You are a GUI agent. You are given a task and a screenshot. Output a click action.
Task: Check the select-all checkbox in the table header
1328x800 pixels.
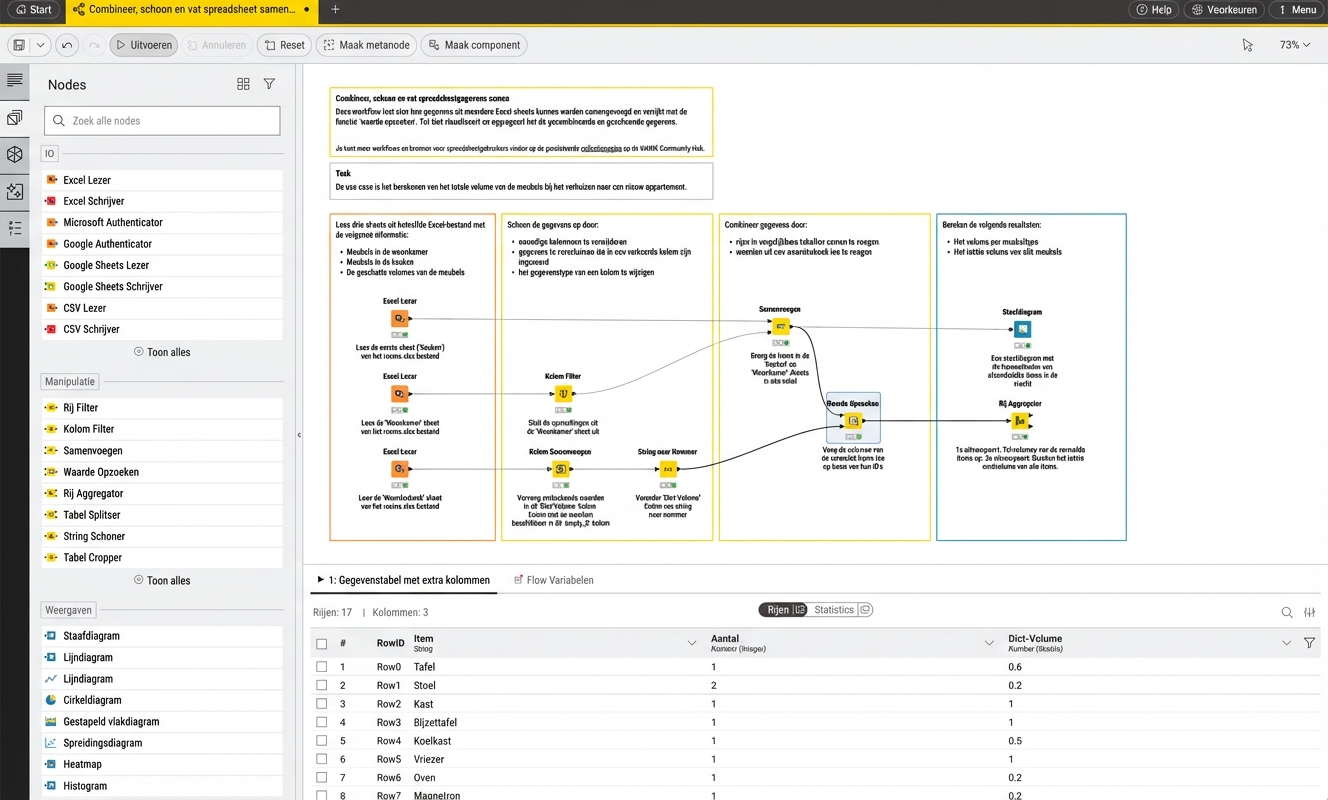tap(321, 642)
